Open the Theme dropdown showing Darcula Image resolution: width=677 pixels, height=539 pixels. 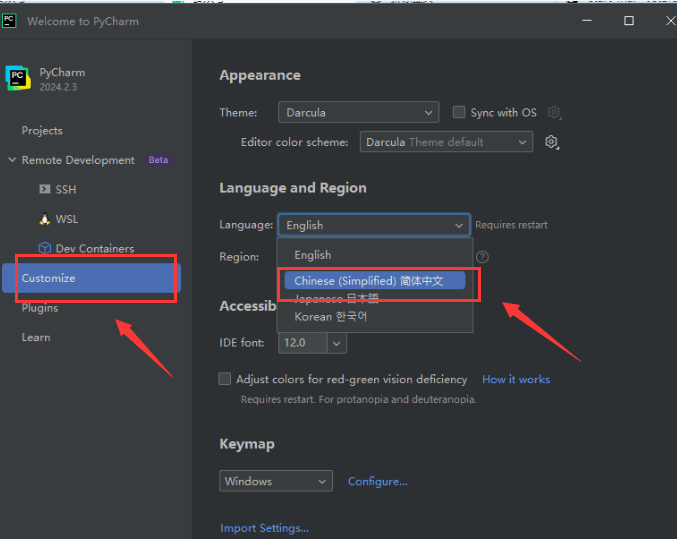point(358,112)
